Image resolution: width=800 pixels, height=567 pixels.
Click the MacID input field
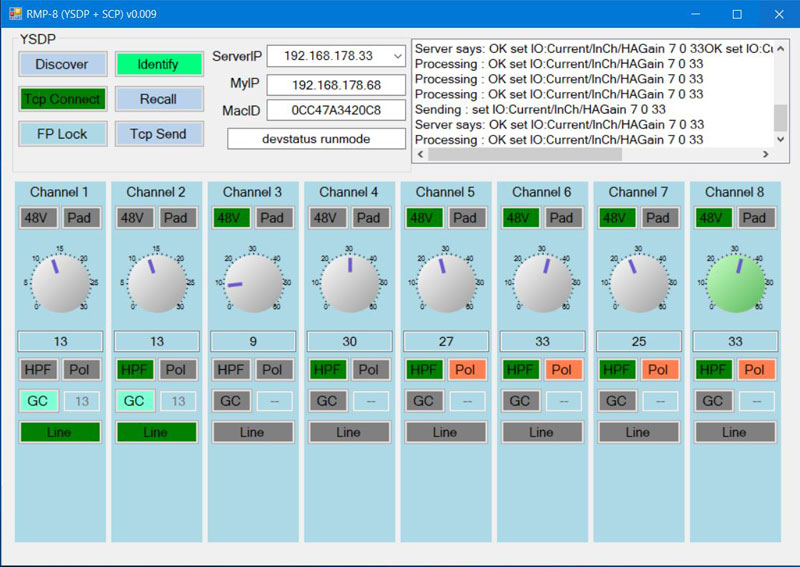click(x=336, y=110)
